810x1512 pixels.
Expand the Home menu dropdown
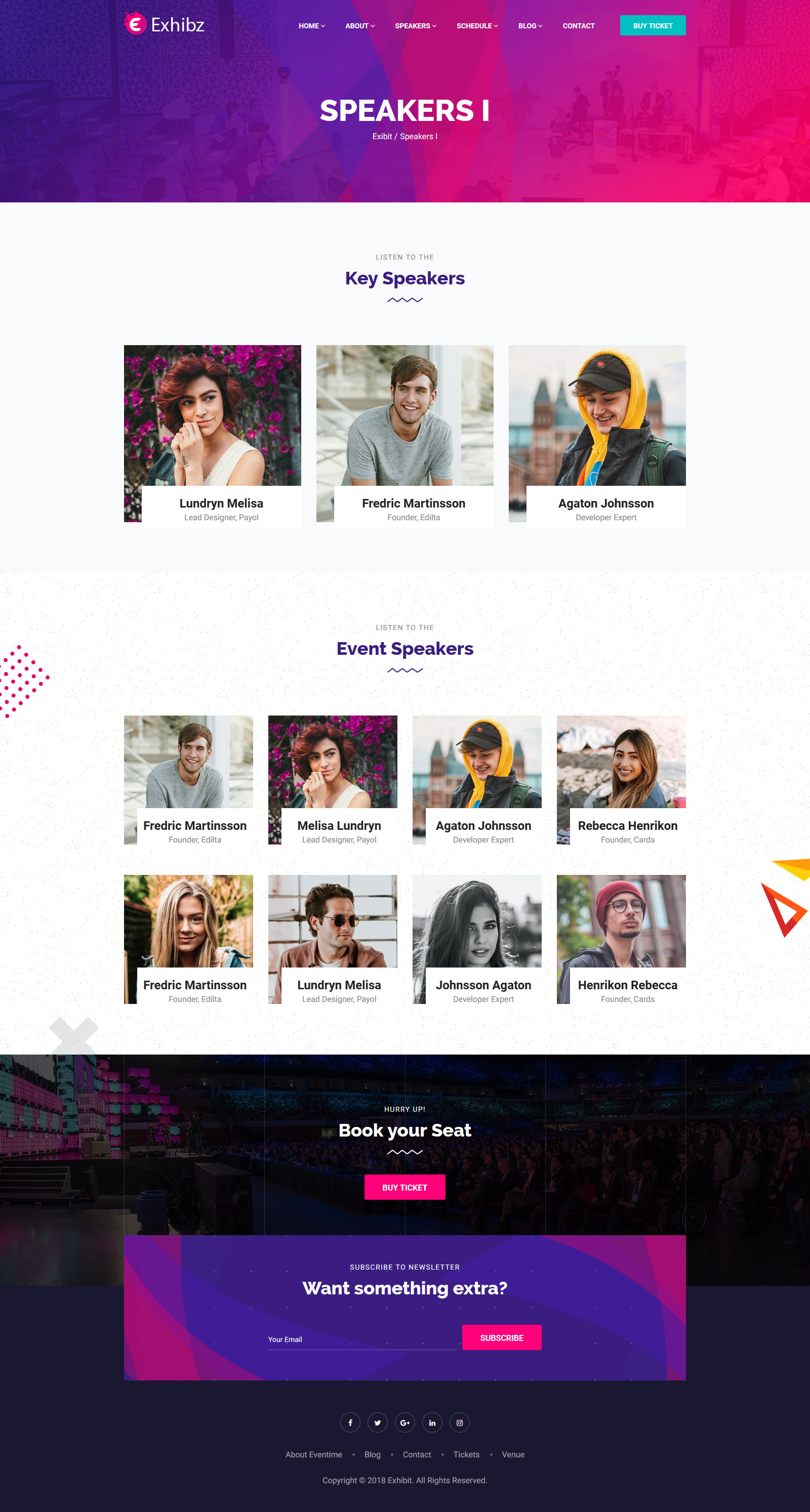pyautogui.click(x=311, y=26)
